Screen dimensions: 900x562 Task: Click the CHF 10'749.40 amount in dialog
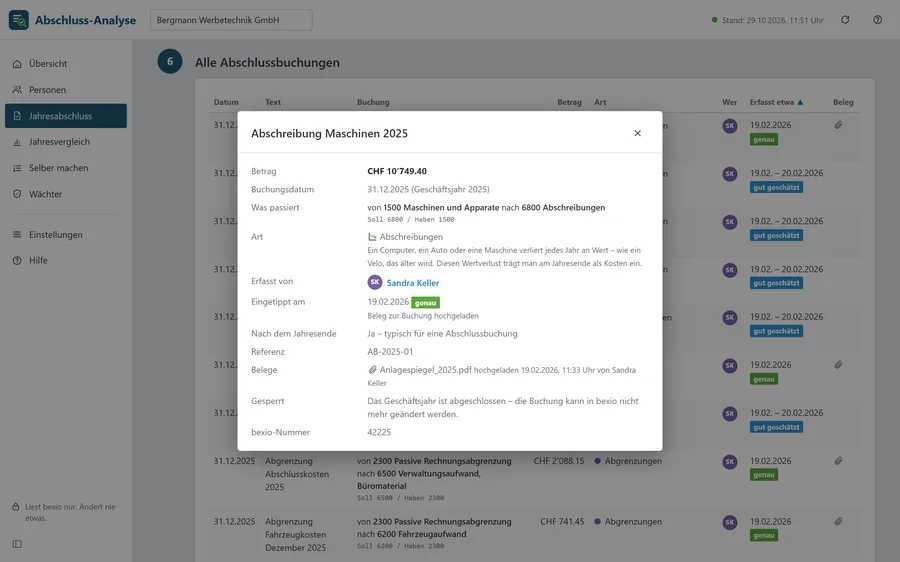pos(397,171)
